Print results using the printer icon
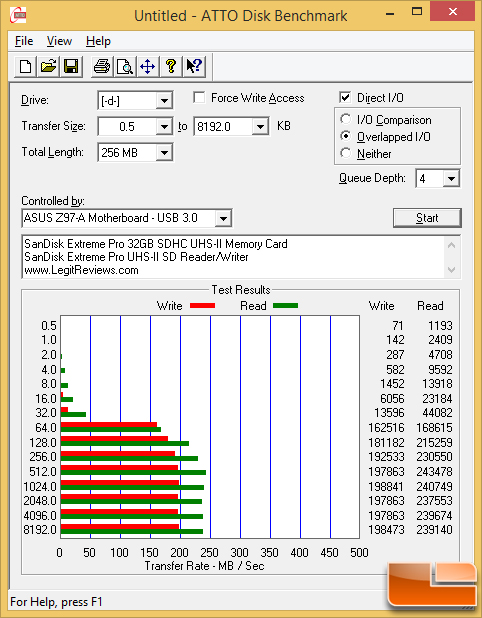The height and width of the screenshot is (618, 482). 102,66
